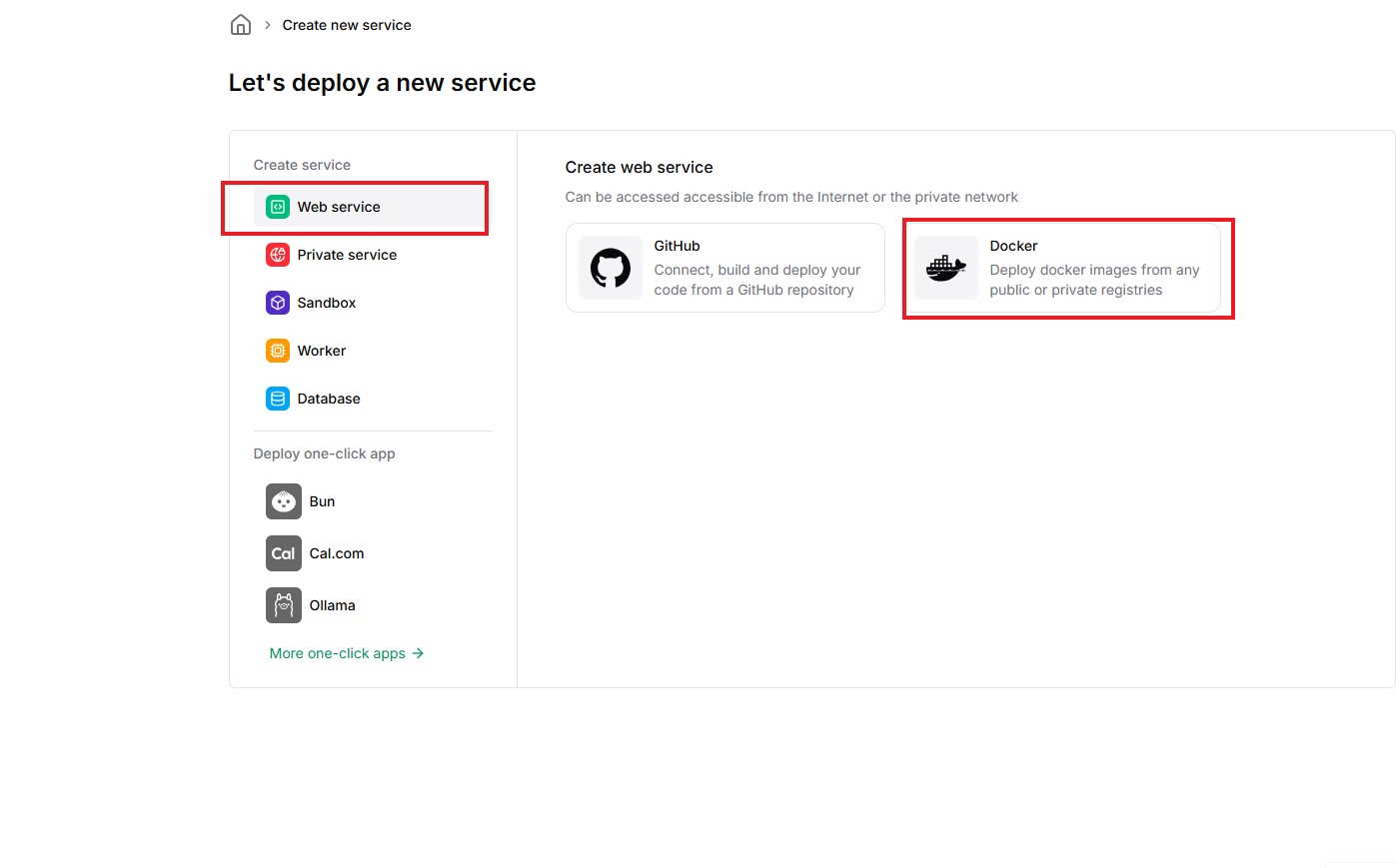The height and width of the screenshot is (868, 1396).
Task: Click the orange Worker chip icon
Action: coord(278,351)
